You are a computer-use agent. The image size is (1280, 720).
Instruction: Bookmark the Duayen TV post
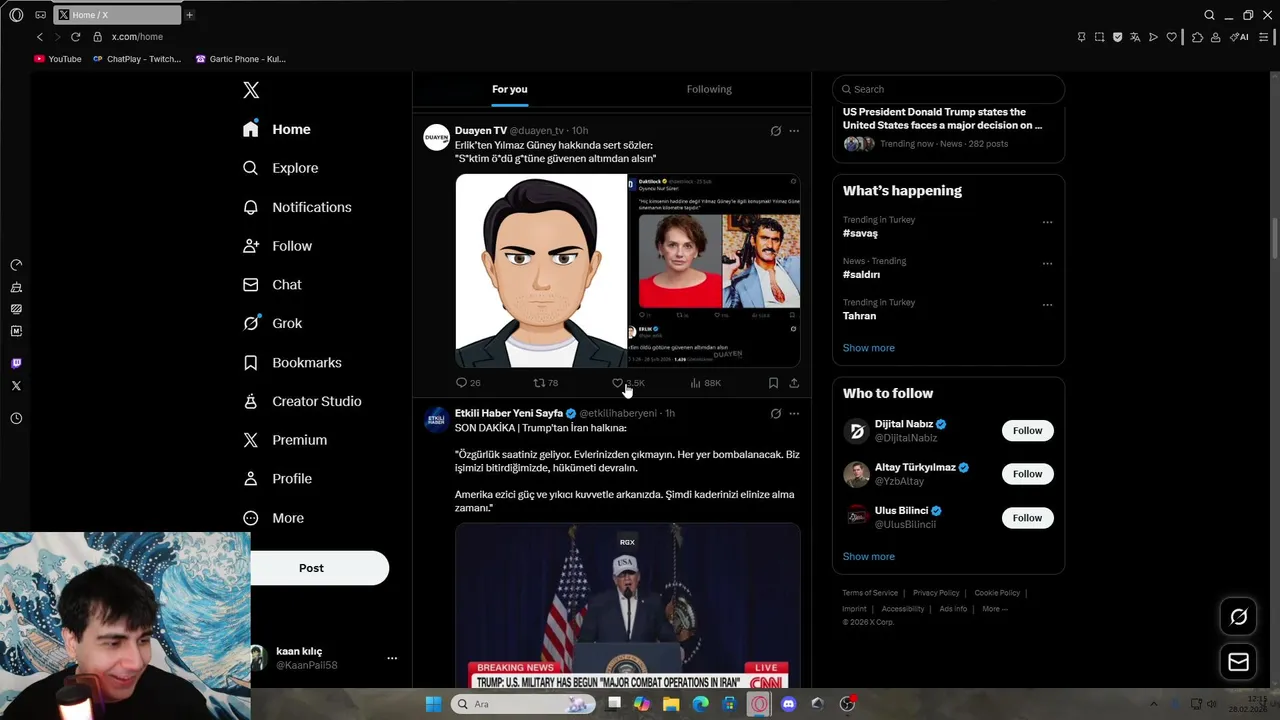tap(773, 383)
